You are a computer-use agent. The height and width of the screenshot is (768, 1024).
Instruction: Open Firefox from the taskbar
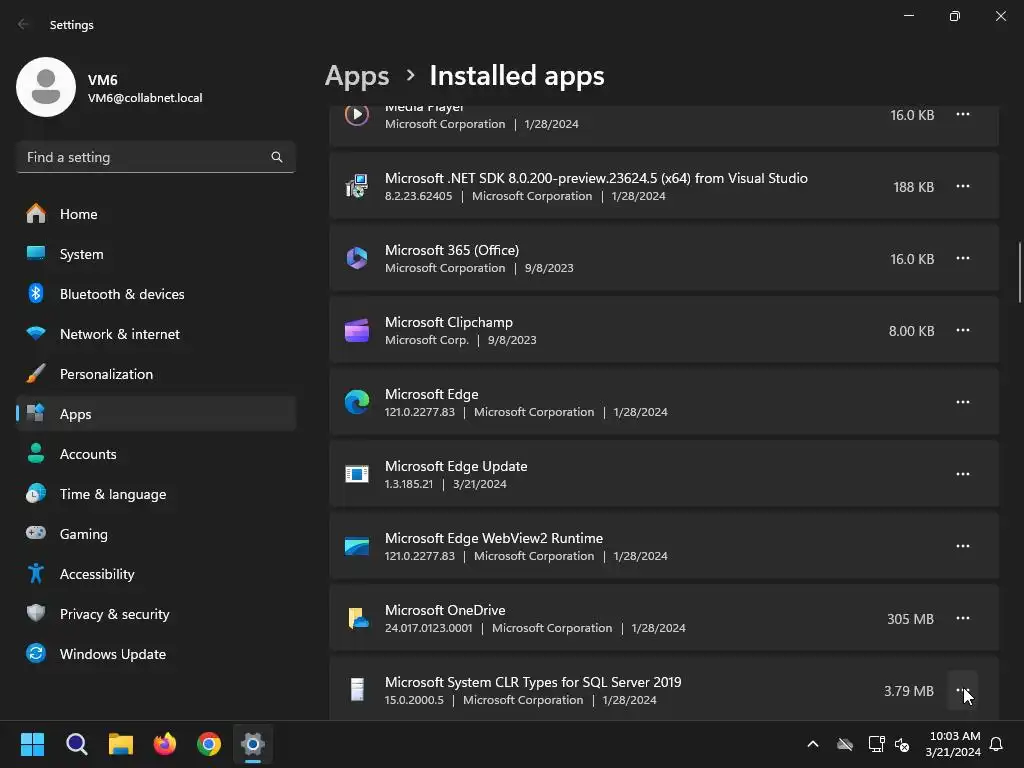click(165, 744)
